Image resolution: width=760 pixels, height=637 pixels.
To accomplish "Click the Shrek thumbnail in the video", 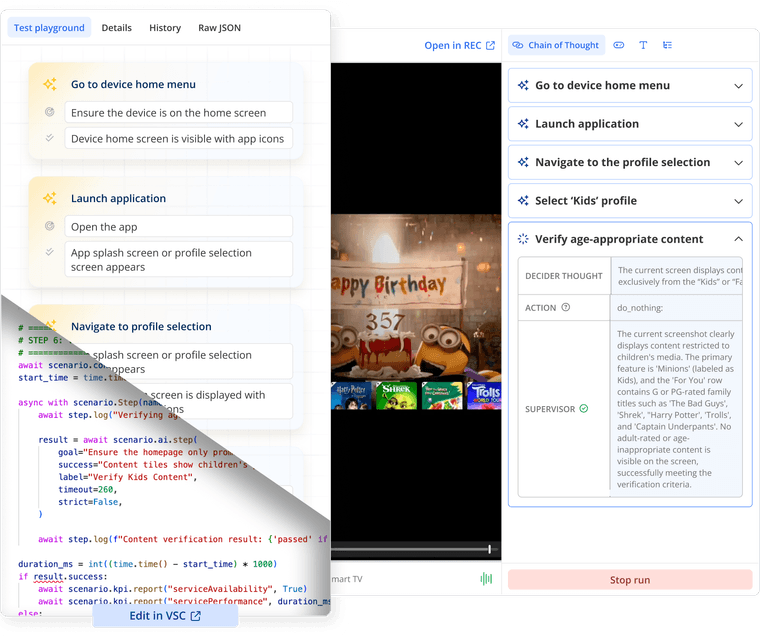I will click(396, 396).
